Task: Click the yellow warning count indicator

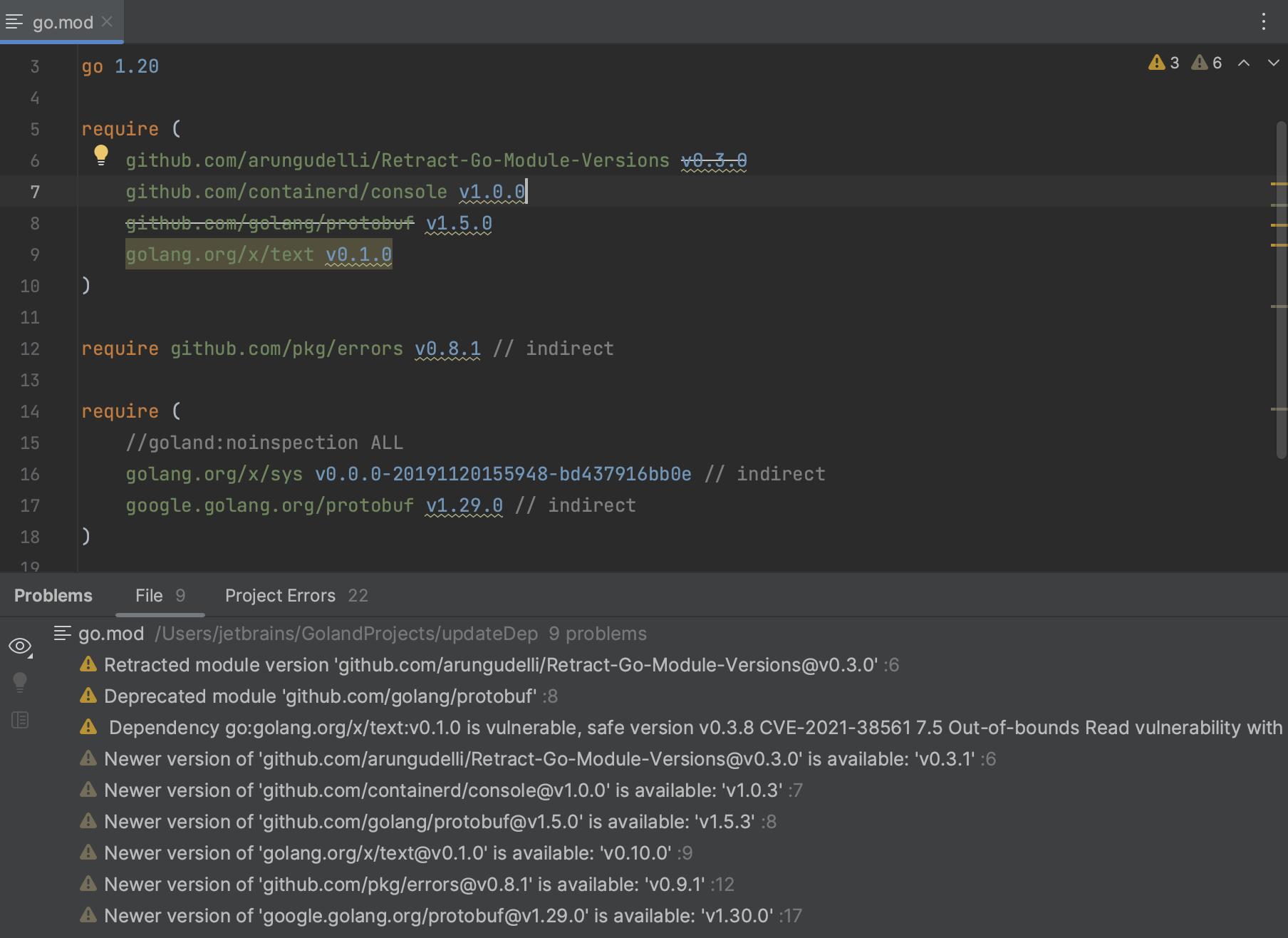Action: (1164, 63)
